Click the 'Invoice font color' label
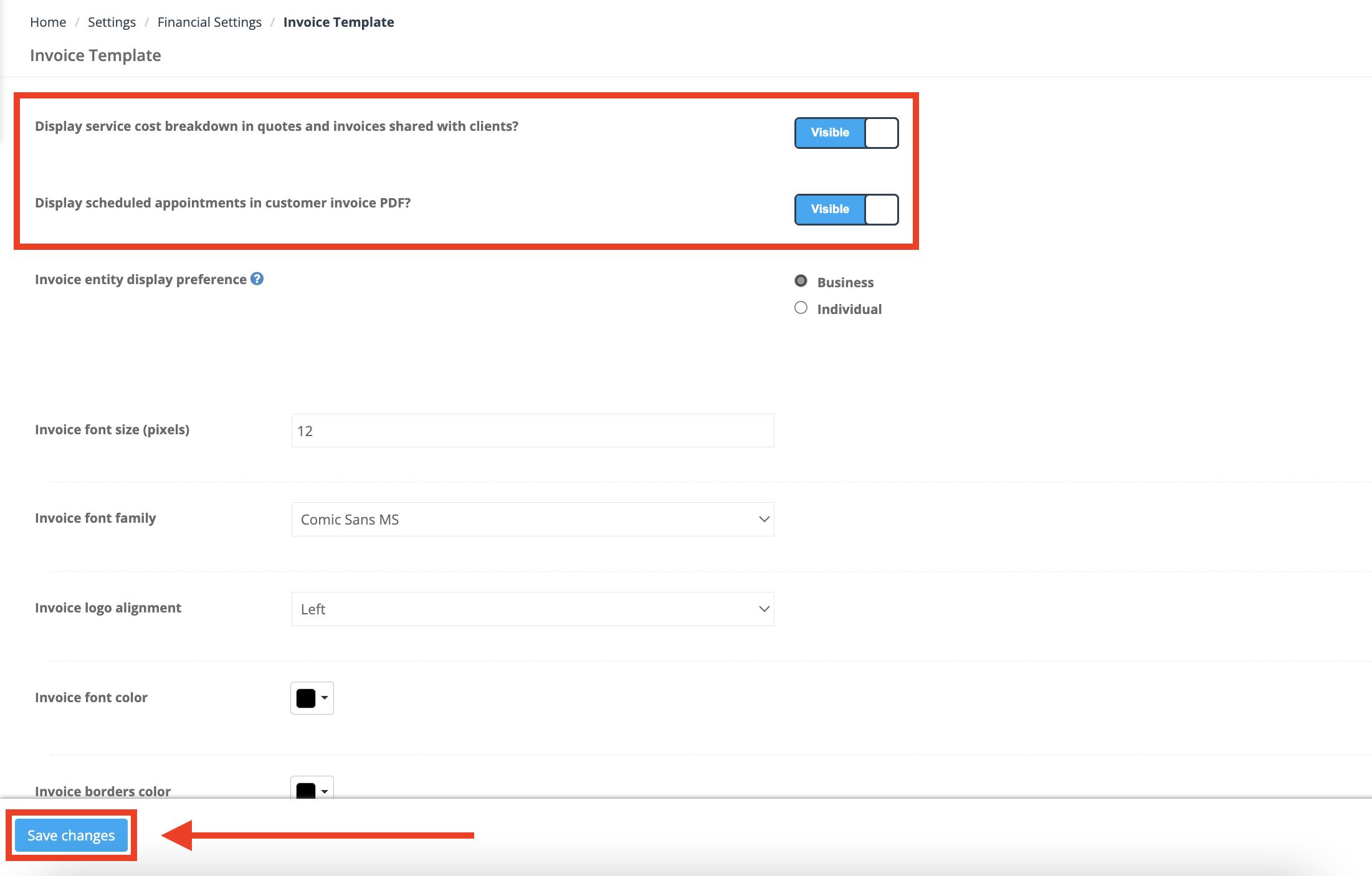Image resolution: width=1372 pixels, height=876 pixels. click(x=91, y=698)
